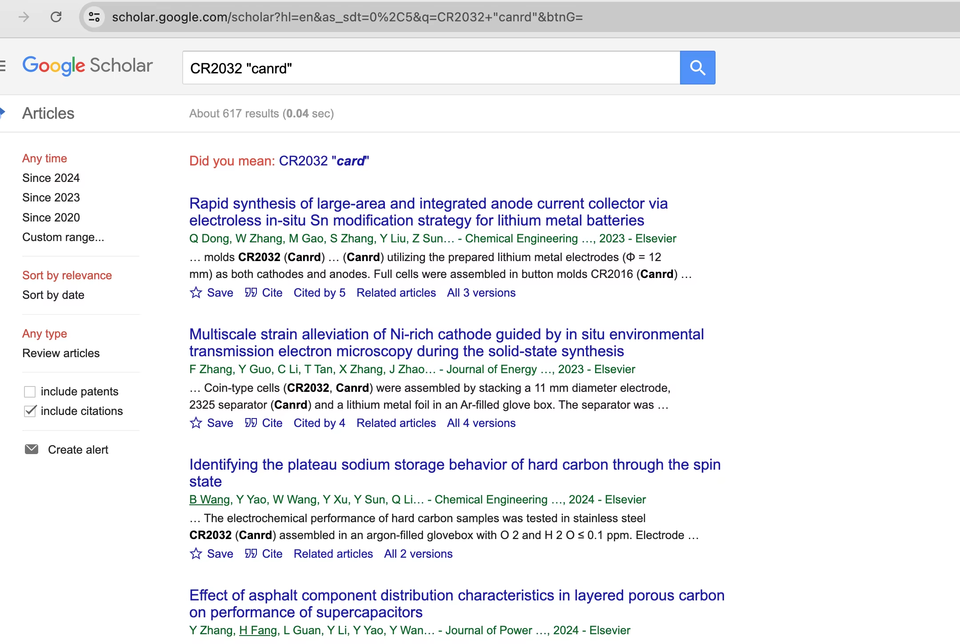Click star Save icon for Multiscale strain result
Screen dimensions: 960x644
click(x=196, y=423)
